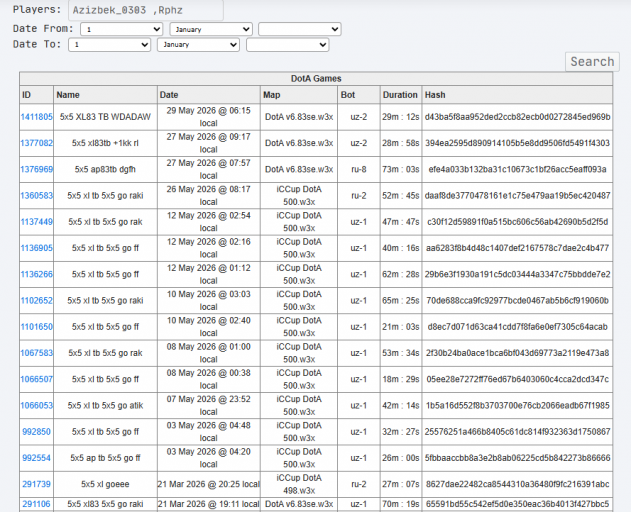Click date '29 May 2026 @ 06:15 local'
Screen dimensions: 631x512
click(x=208, y=117)
